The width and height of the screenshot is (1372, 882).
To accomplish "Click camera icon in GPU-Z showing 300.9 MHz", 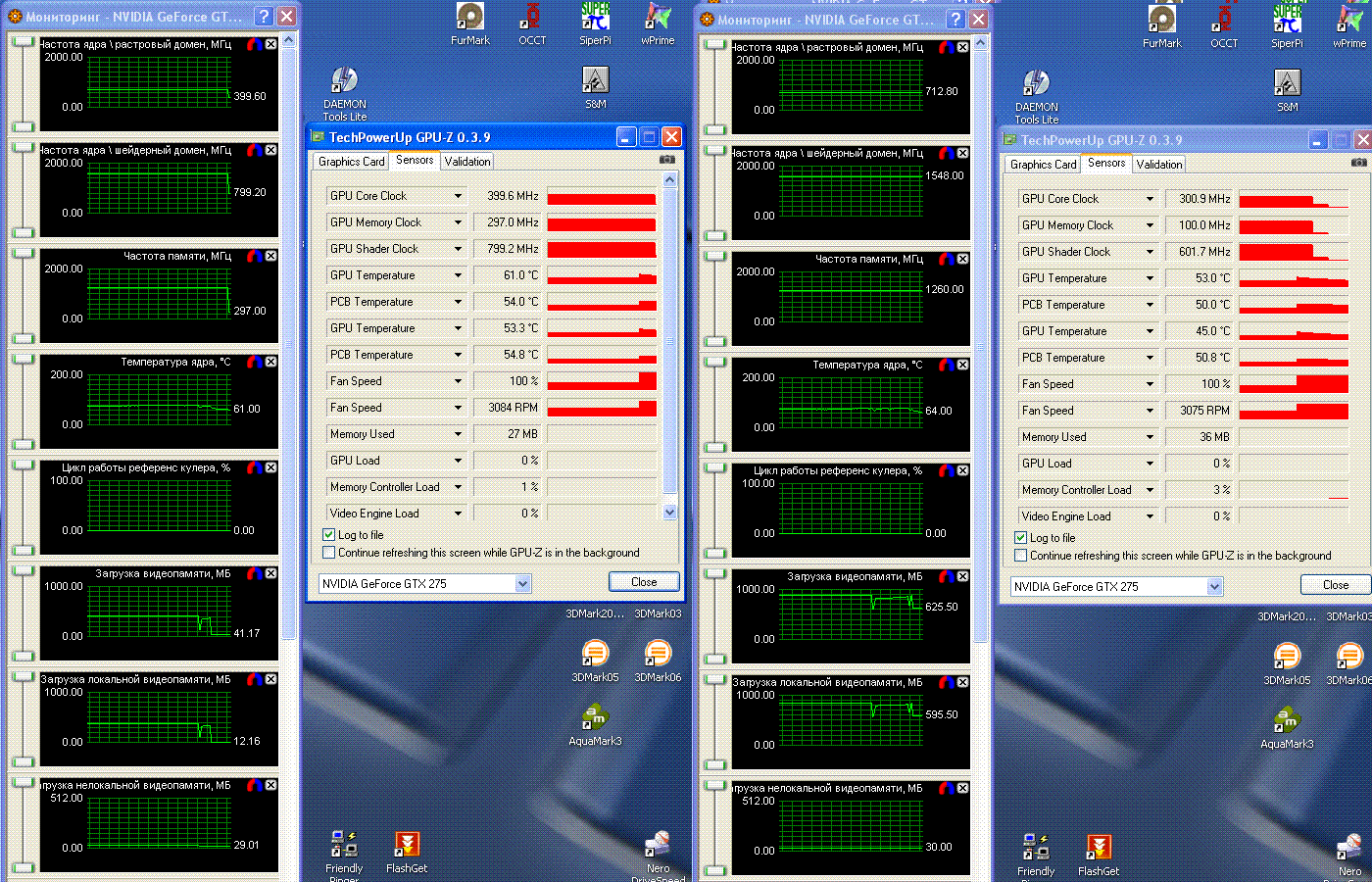I will (x=1359, y=162).
